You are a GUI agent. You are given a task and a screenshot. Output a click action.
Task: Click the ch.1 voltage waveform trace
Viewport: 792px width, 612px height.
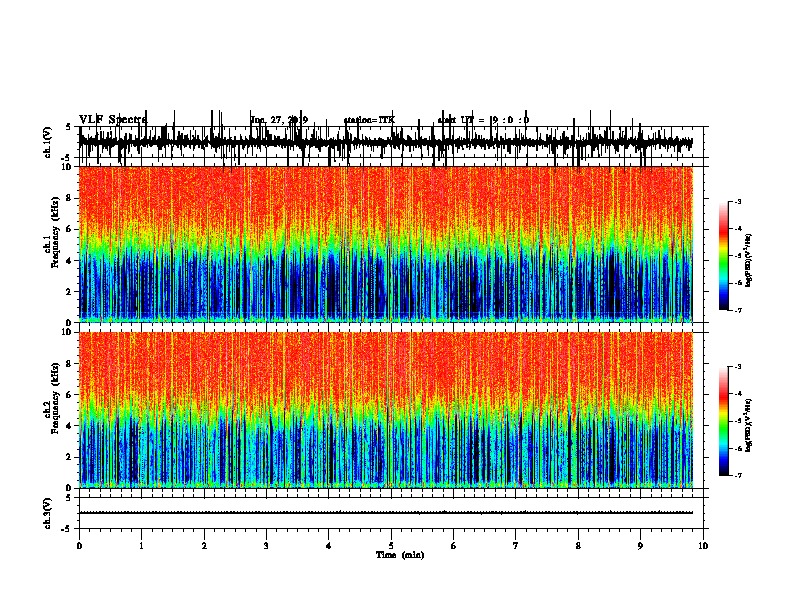tap(385, 142)
